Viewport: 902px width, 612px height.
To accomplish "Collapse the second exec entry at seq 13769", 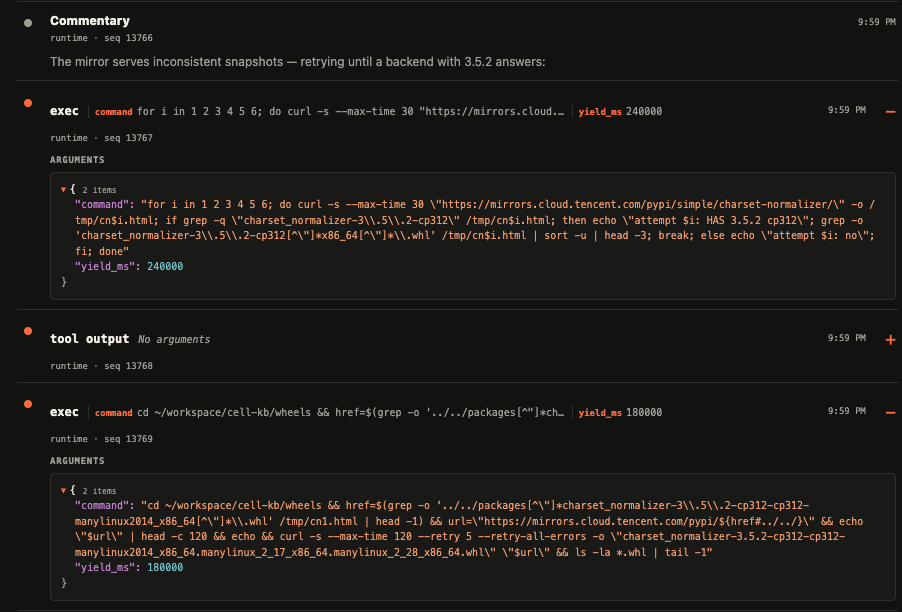I will tap(890, 413).
